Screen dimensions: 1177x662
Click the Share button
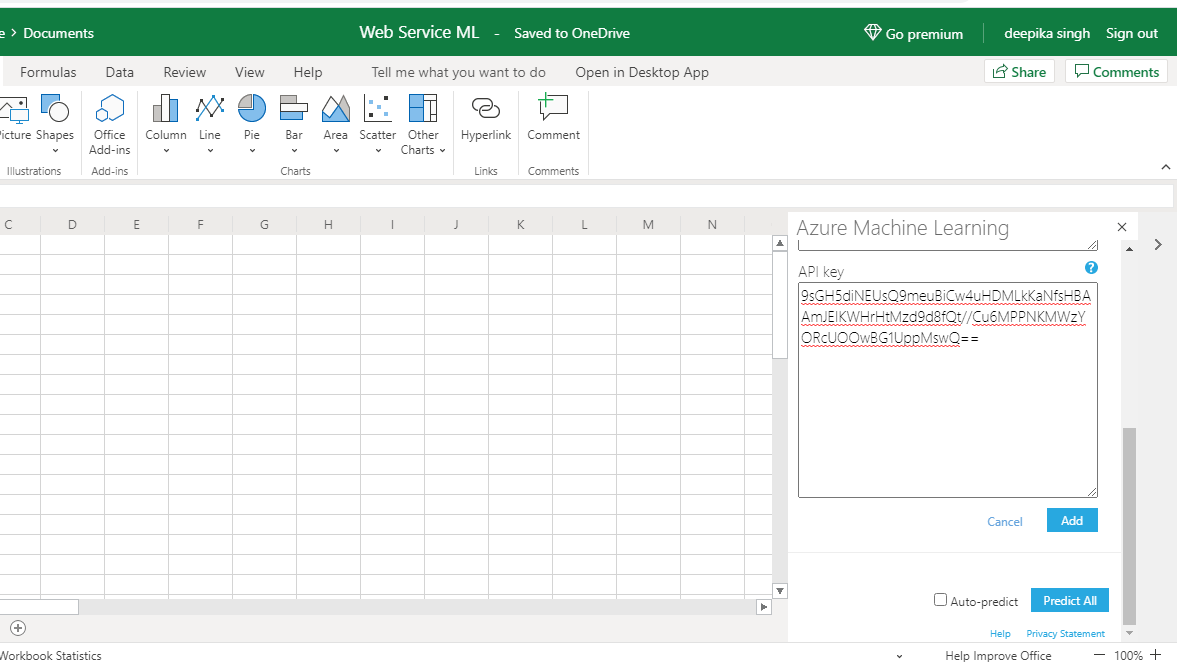[1019, 71]
